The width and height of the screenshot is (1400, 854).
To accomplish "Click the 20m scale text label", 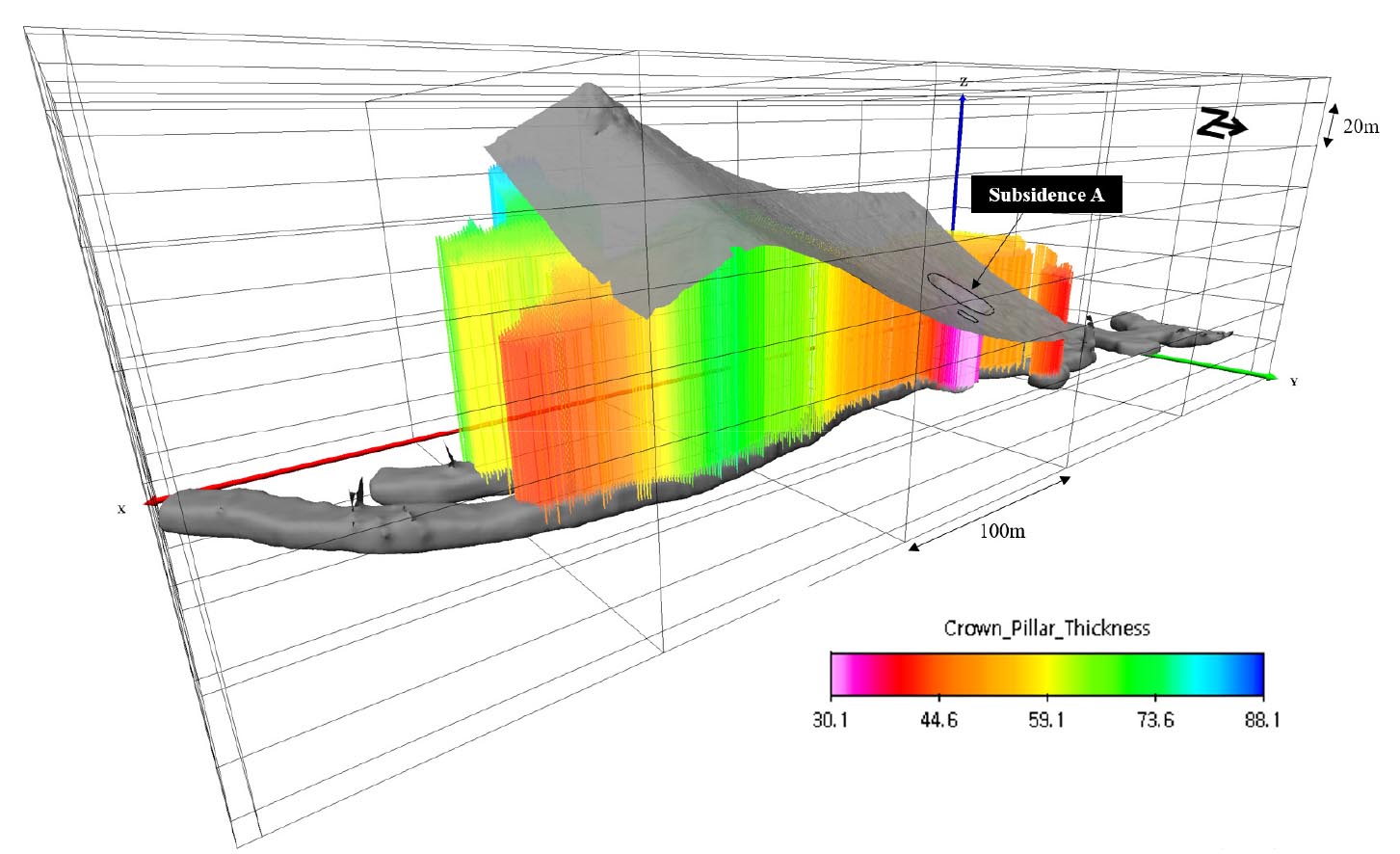I will 1360,126.
